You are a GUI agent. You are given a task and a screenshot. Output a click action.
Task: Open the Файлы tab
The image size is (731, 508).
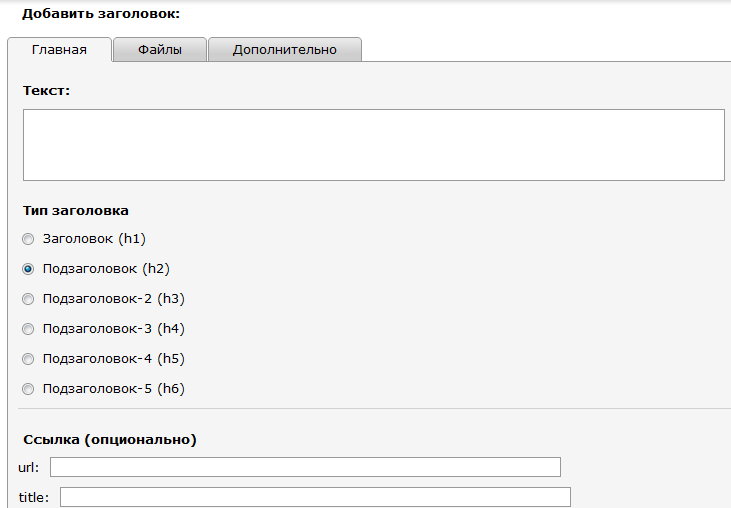[x=160, y=49]
